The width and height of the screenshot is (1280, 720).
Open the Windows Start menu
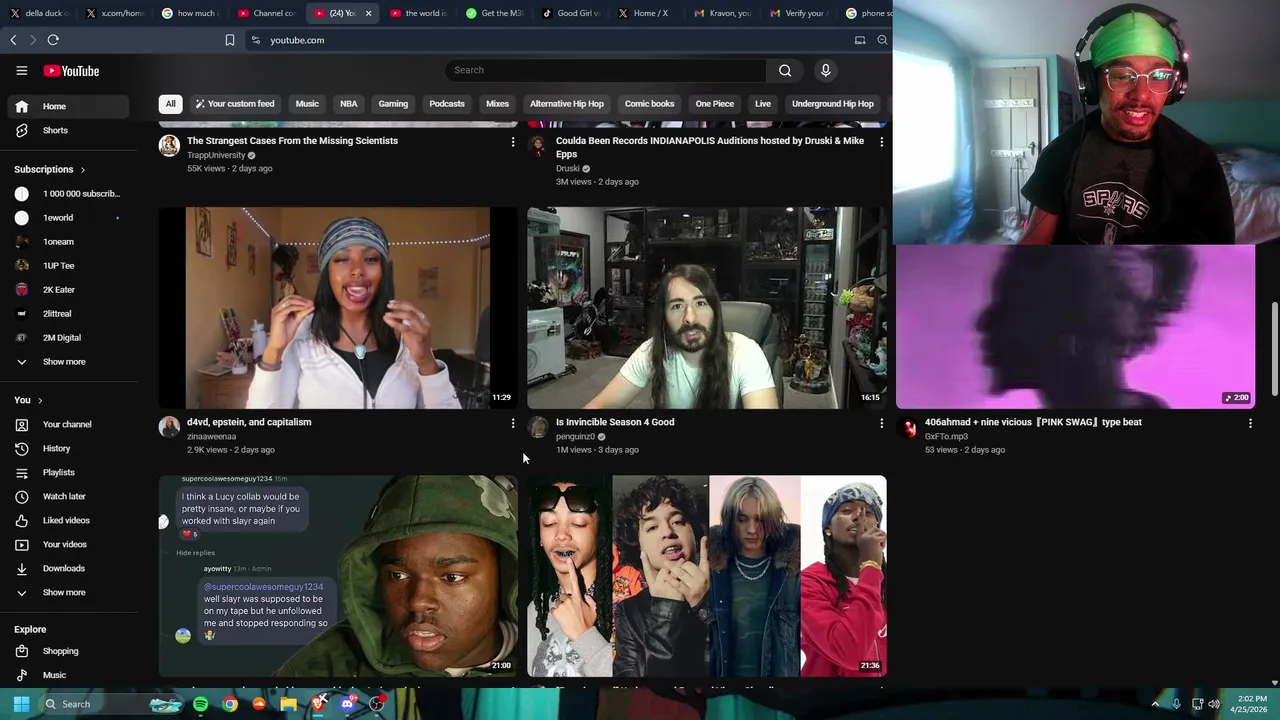tap(21, 704)
